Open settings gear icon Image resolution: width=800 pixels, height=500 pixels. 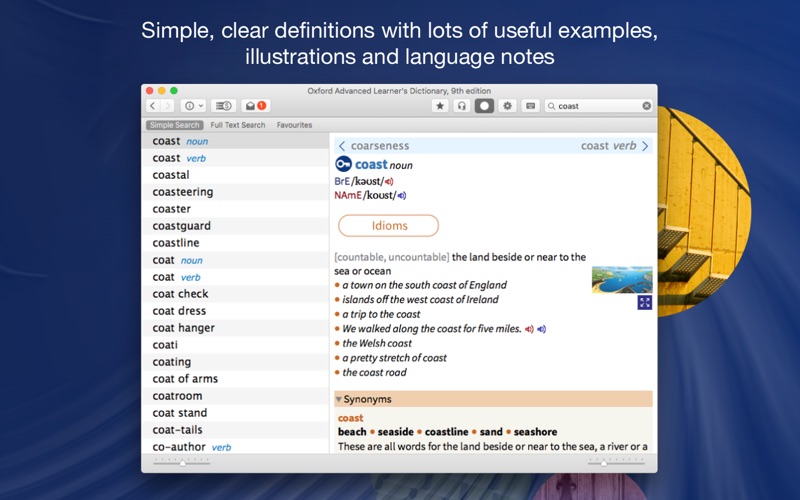click(507, 106)
